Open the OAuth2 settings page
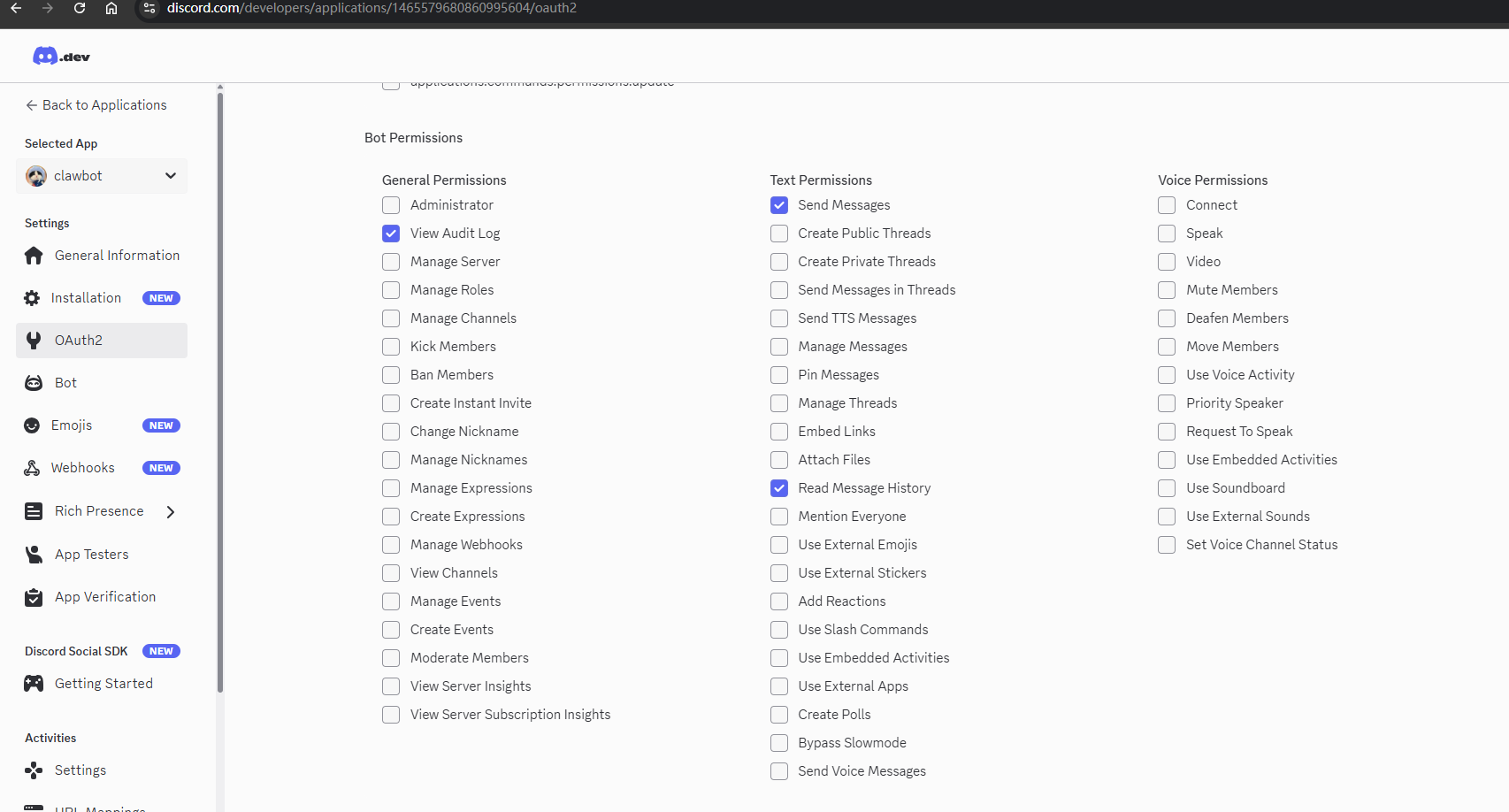 point(79,341)
